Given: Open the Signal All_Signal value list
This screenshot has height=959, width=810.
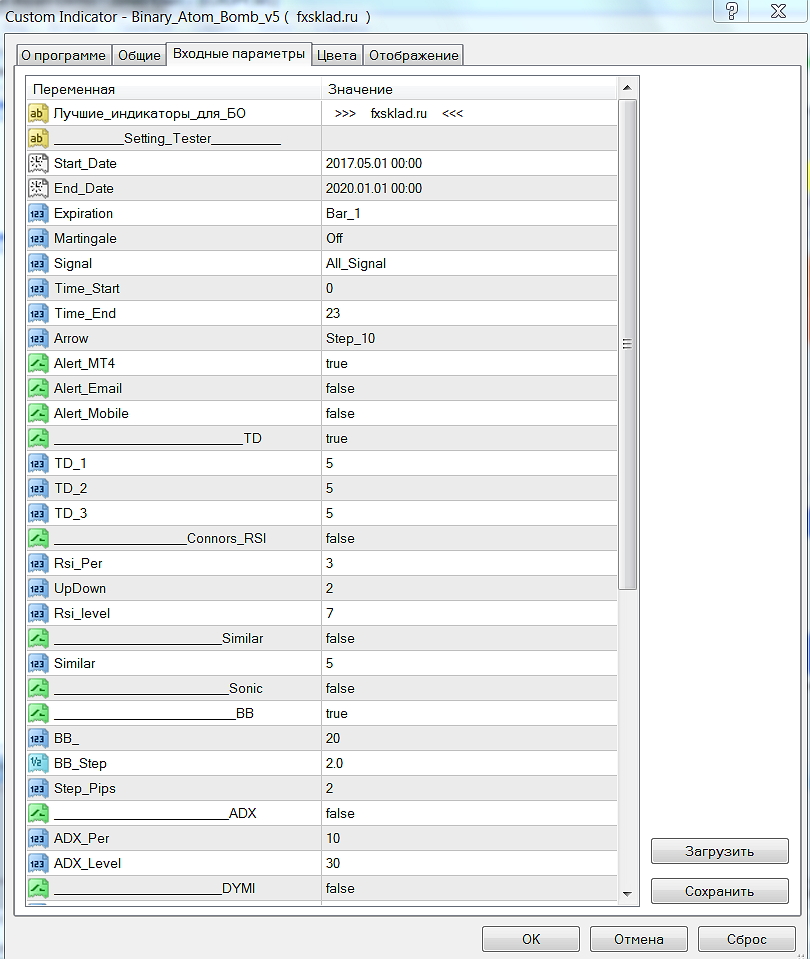Looking at the screenshot, I should tap(469, 264).
